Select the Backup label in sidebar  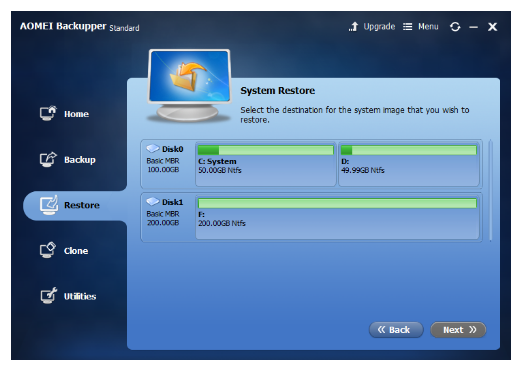tap(80, 160)
